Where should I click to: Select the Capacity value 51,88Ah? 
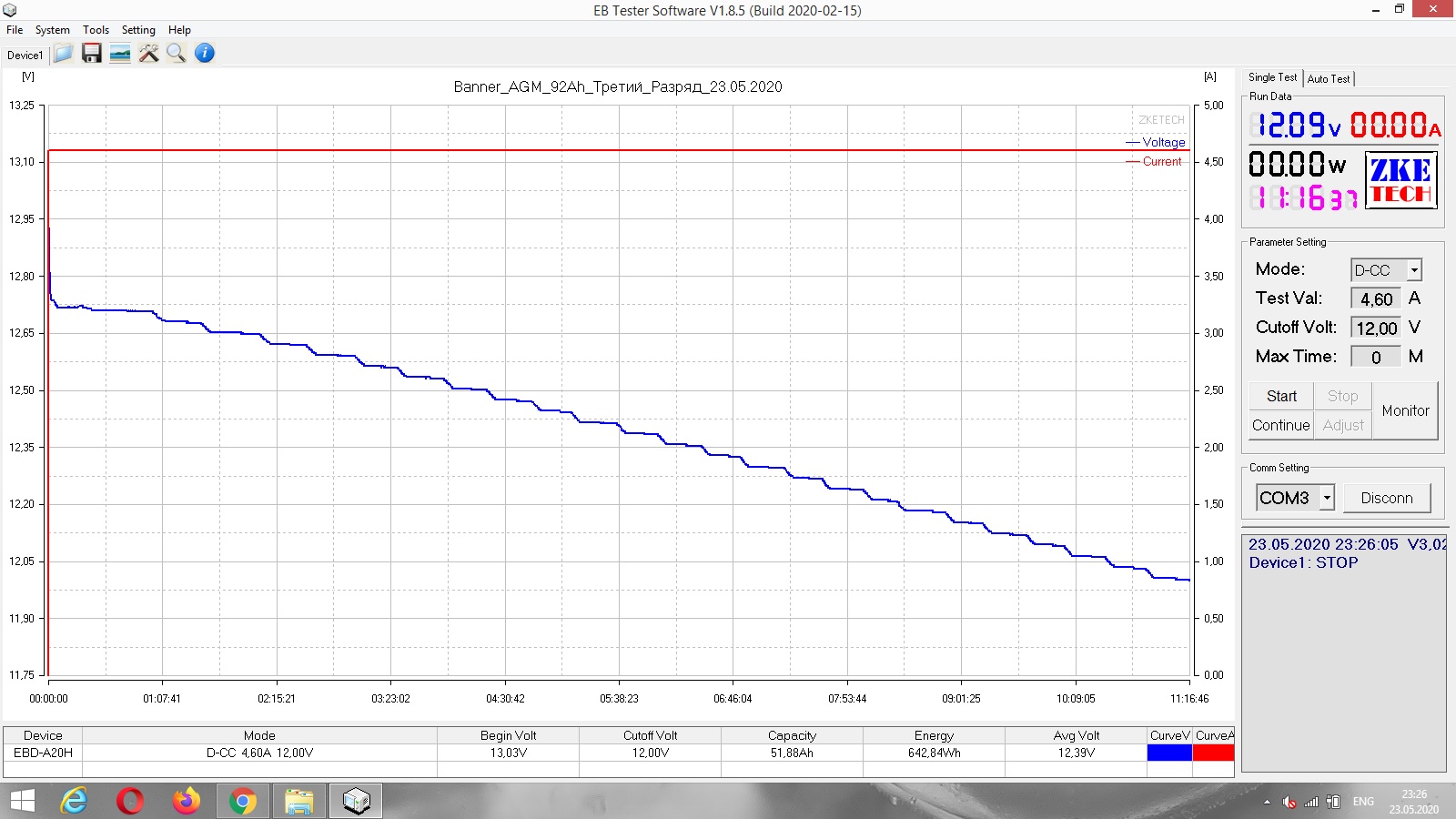click(x=792, y=753)
